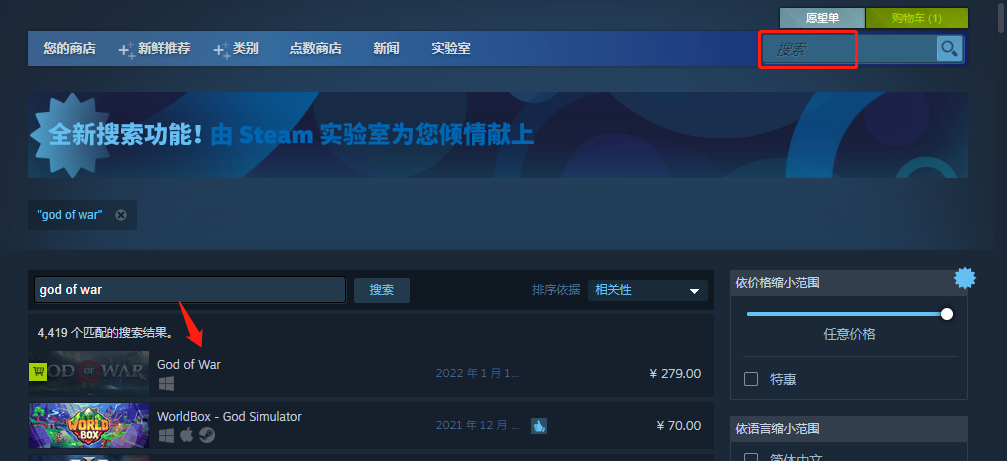Click the top-right 搜索 input field
Image resolution: width=1007 pixels, height=461 pixels.
(849, 49)
